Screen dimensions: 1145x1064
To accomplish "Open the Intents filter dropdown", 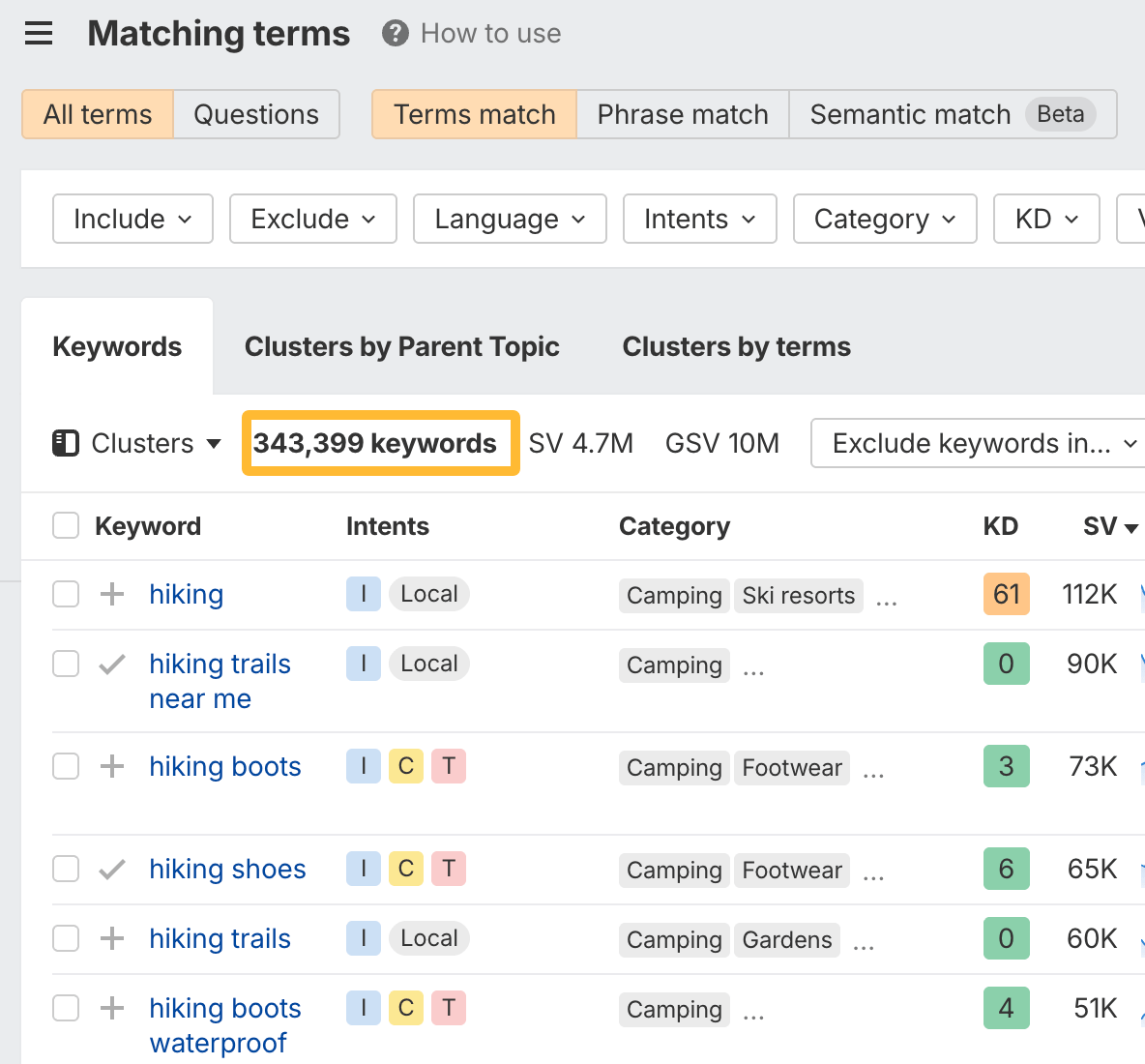I will (699, 219).
